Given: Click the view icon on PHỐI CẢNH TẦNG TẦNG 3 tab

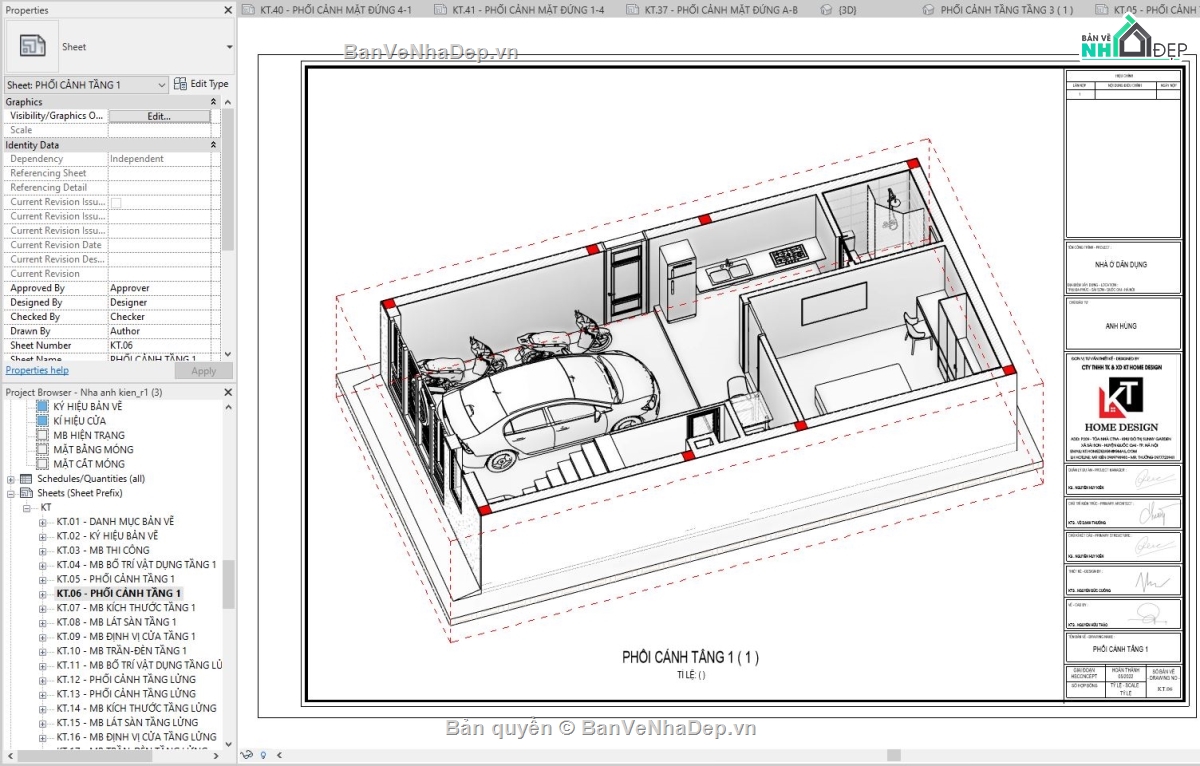Looking at the screenshot, I should [x=926, y=10].
